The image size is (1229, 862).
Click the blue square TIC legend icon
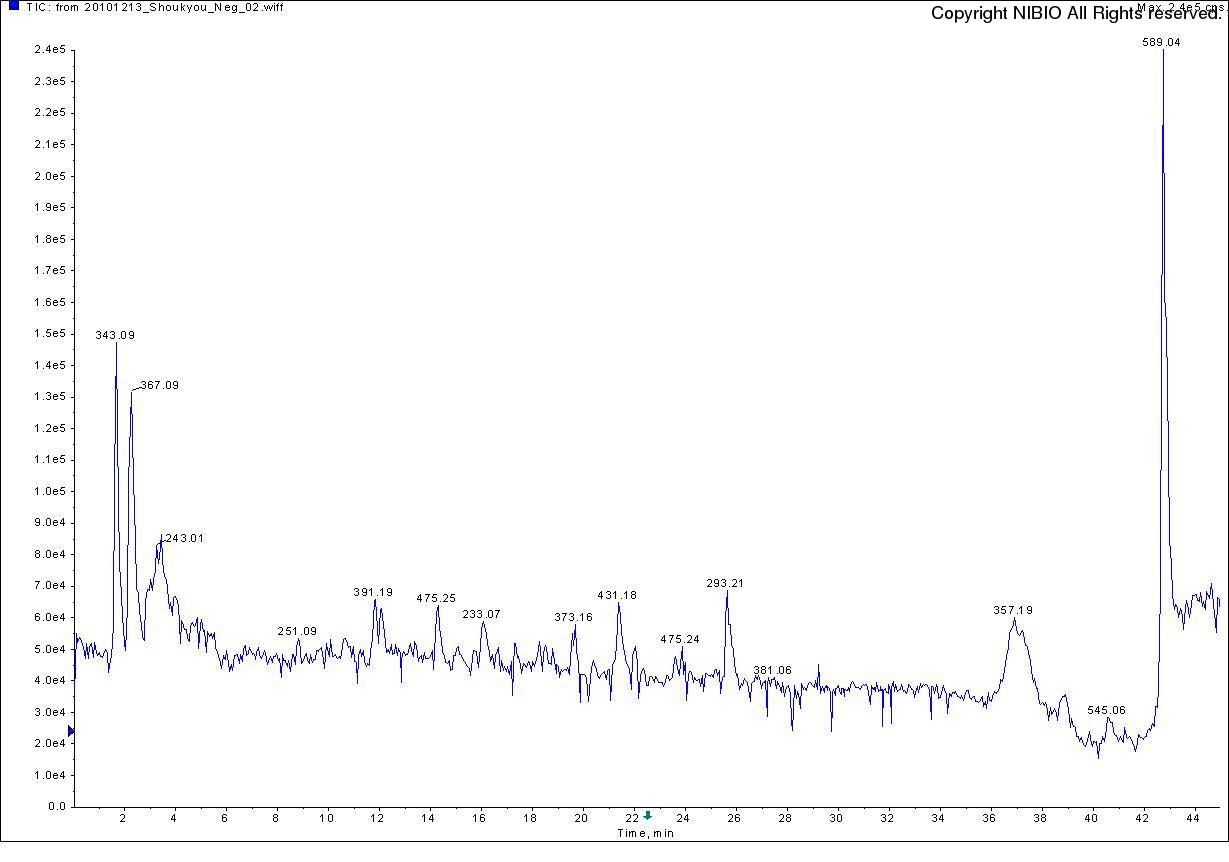coord(14,7)
